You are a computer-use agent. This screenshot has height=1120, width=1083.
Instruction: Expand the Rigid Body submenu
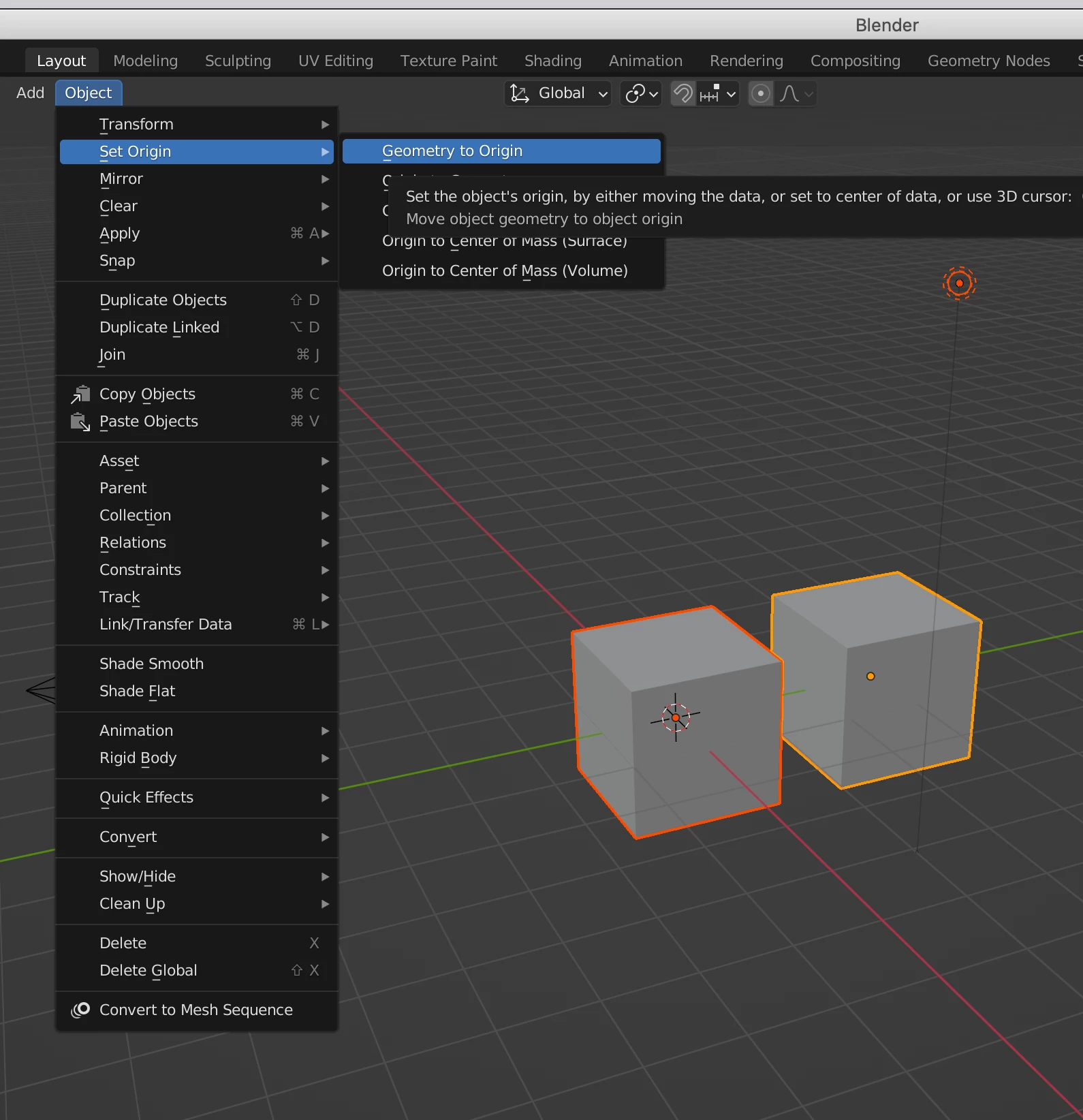tap(196, 758)
